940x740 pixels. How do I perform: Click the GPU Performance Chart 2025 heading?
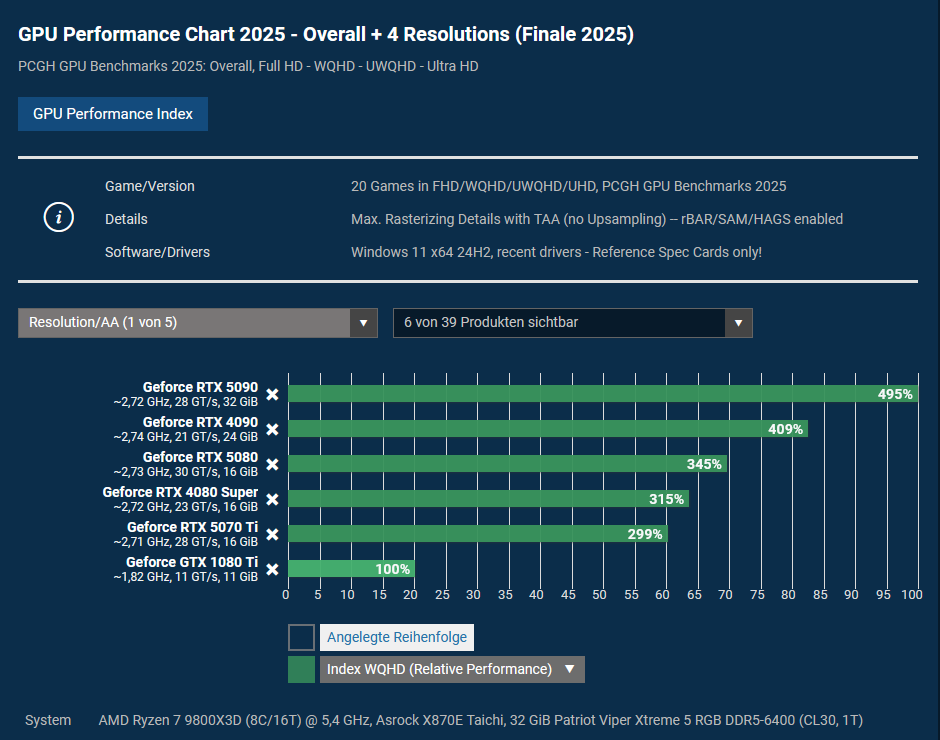click(326, 34)
